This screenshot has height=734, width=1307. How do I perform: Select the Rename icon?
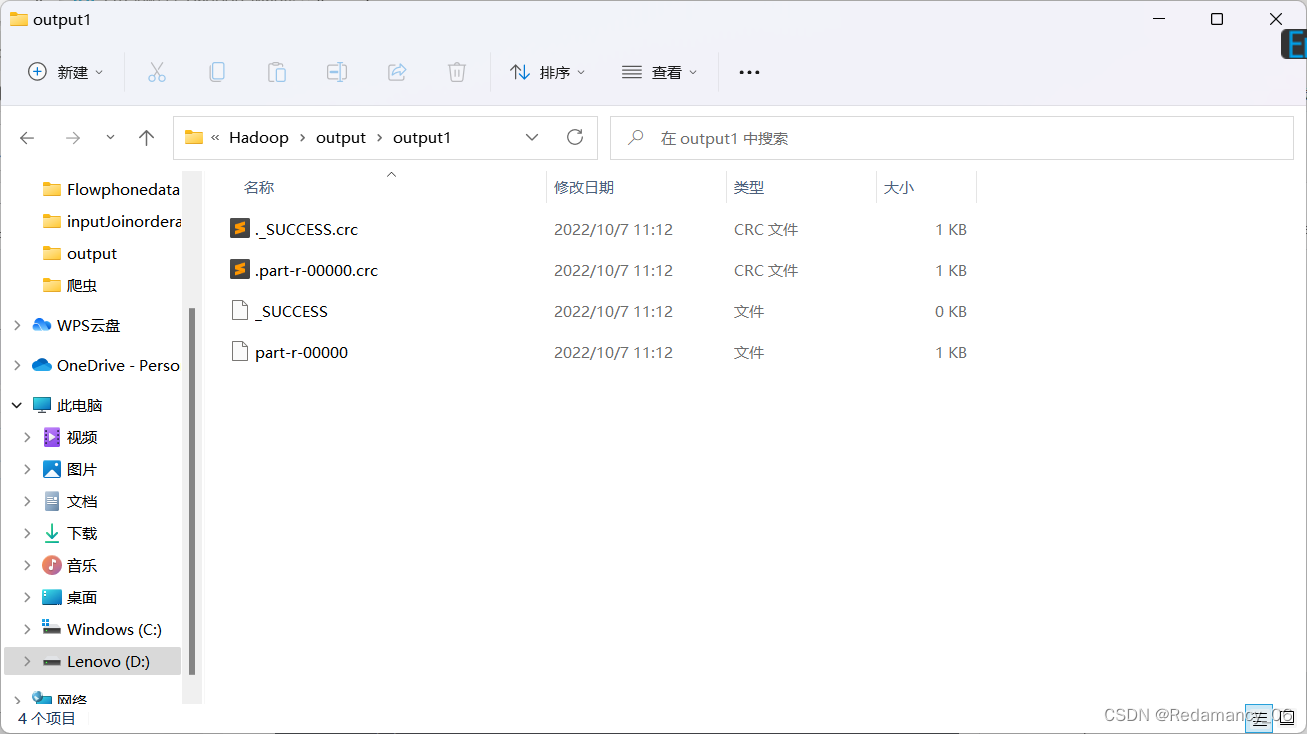point(336,71)
